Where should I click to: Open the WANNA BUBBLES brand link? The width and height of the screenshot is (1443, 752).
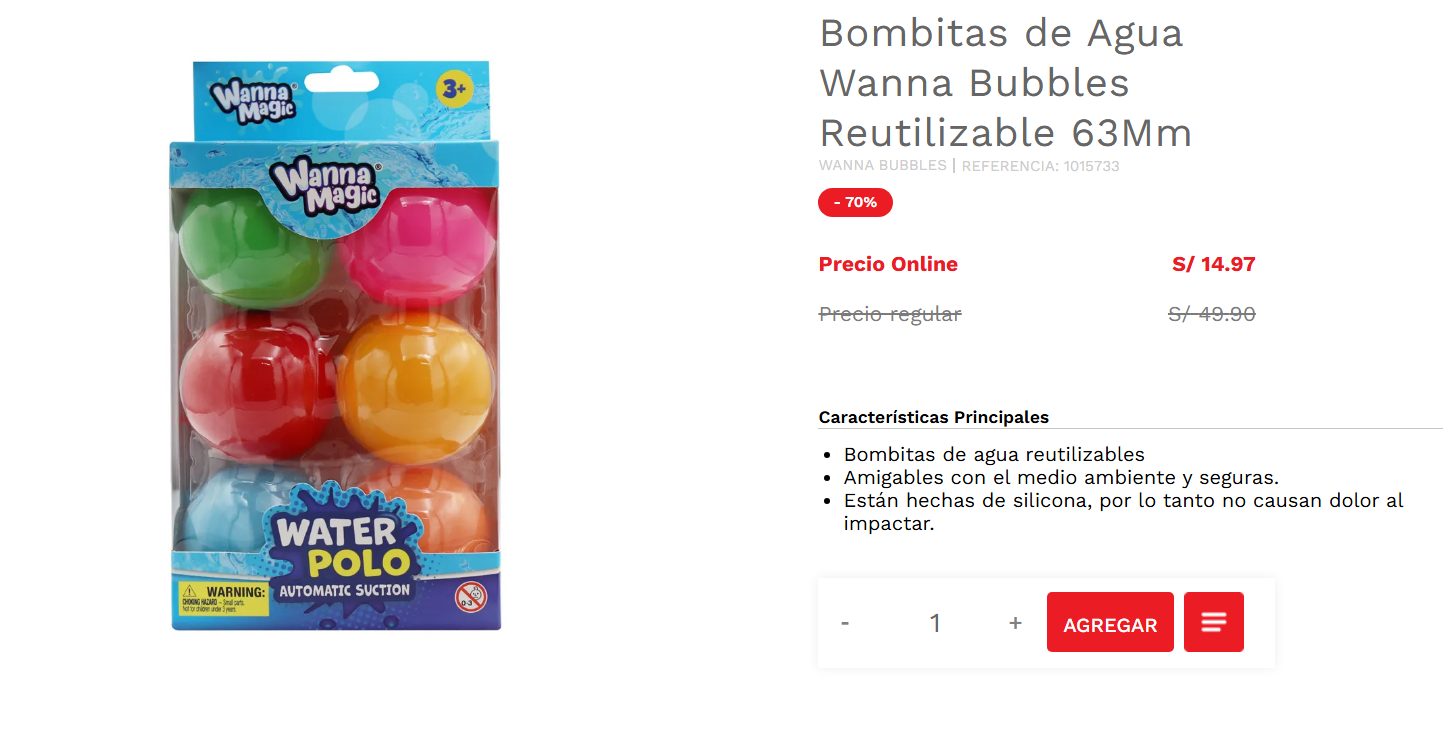(882, 166)
